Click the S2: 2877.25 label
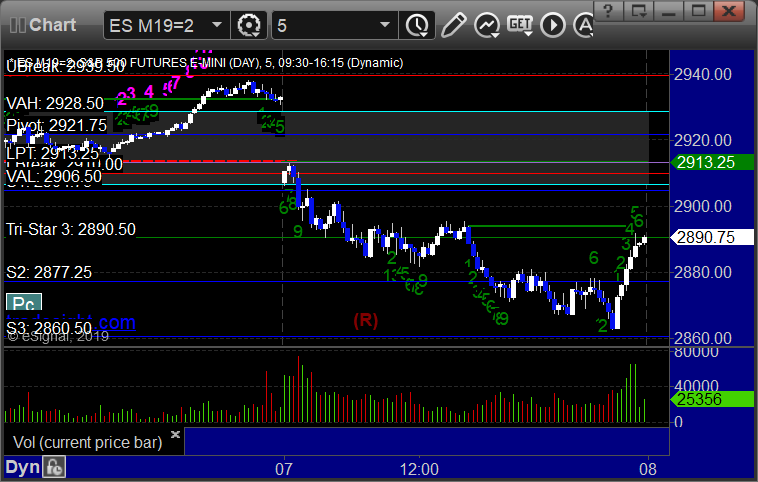 [x=48, y=272]
